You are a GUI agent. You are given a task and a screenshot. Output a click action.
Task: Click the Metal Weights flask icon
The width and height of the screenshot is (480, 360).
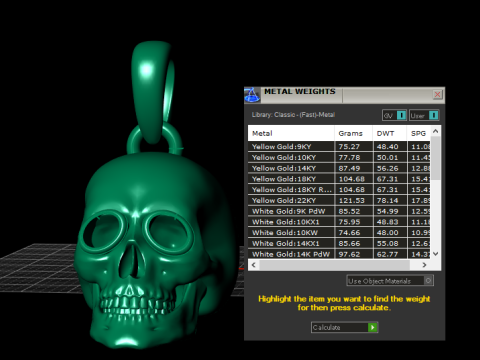252,95
